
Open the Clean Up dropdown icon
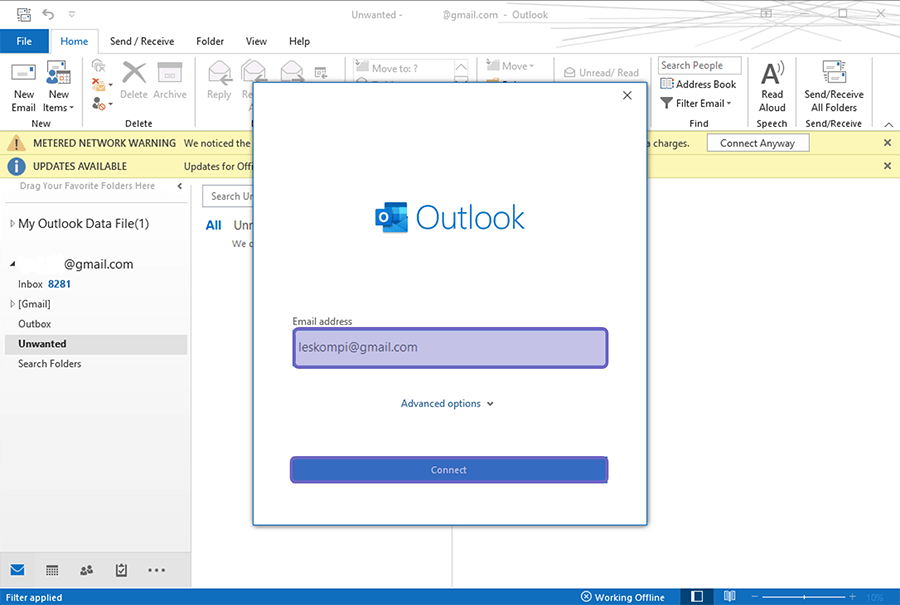(102, 84)
